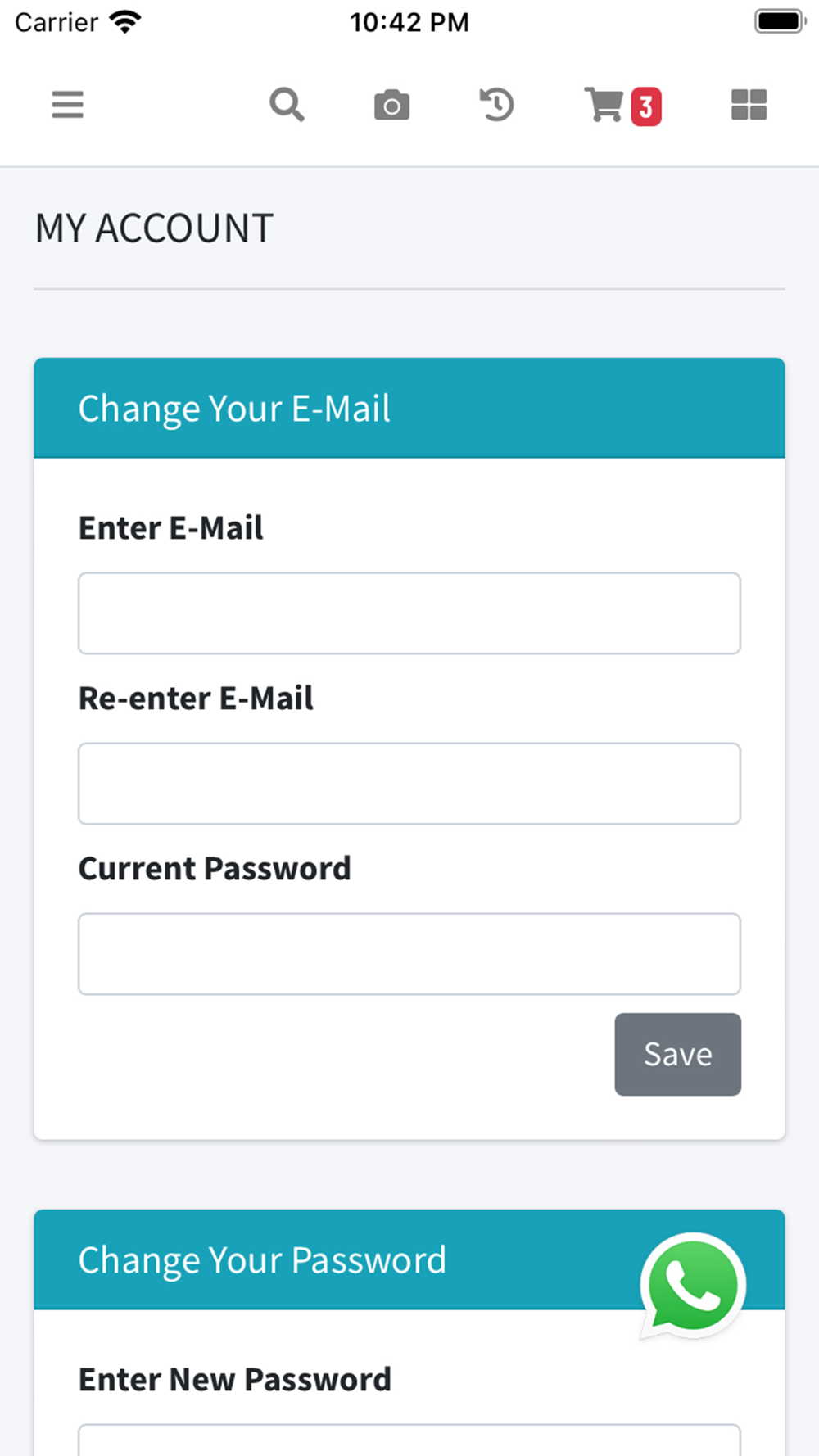
Task: Tap the battery icon in status bar
Action: [781, 21]
